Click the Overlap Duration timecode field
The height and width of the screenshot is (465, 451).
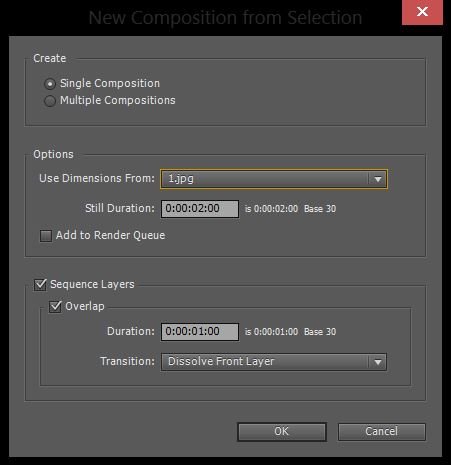tap(200, 332)
